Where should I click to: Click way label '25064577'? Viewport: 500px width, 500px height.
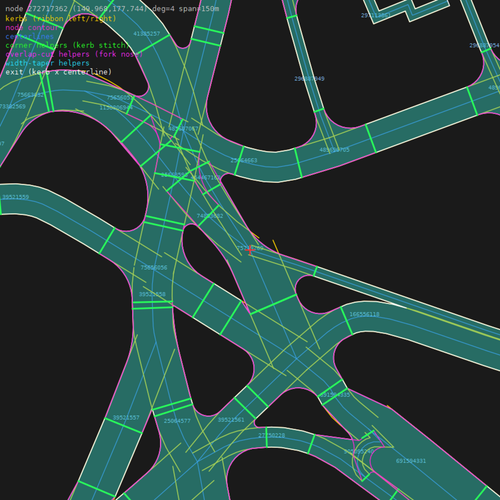click(177, 421)
